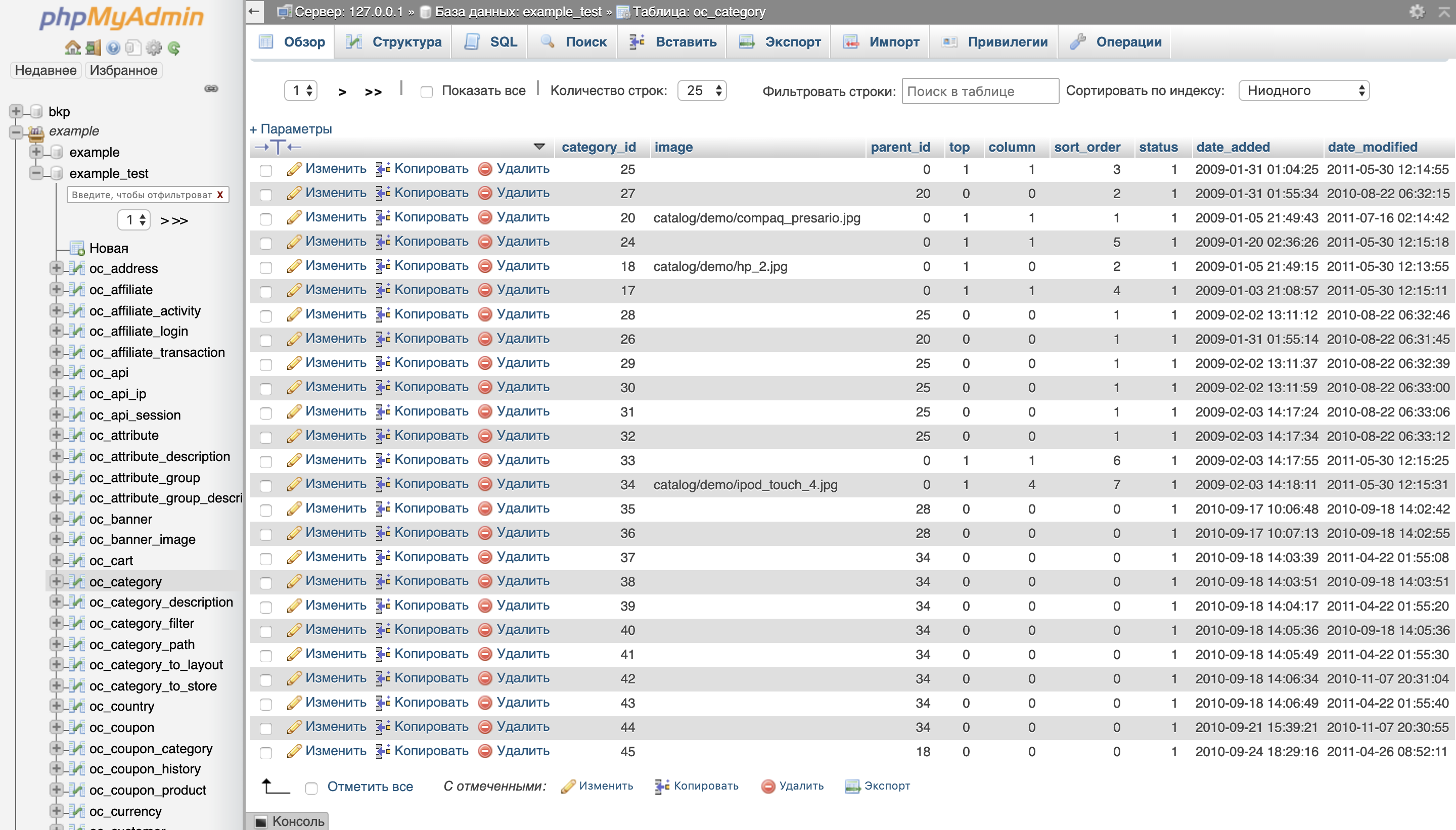Check the row with category_id 20

[x=265, y=219]
